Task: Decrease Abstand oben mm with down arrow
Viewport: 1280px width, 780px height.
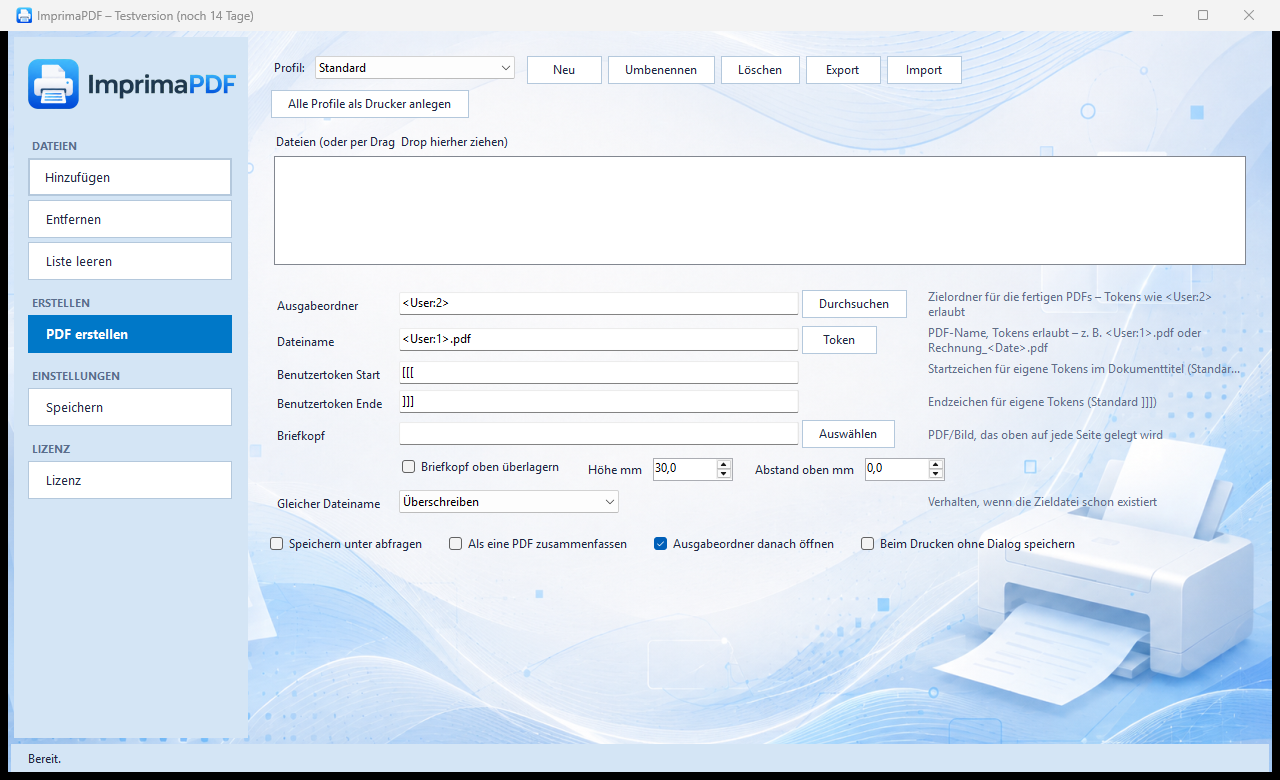Action: tap(936, 474)
